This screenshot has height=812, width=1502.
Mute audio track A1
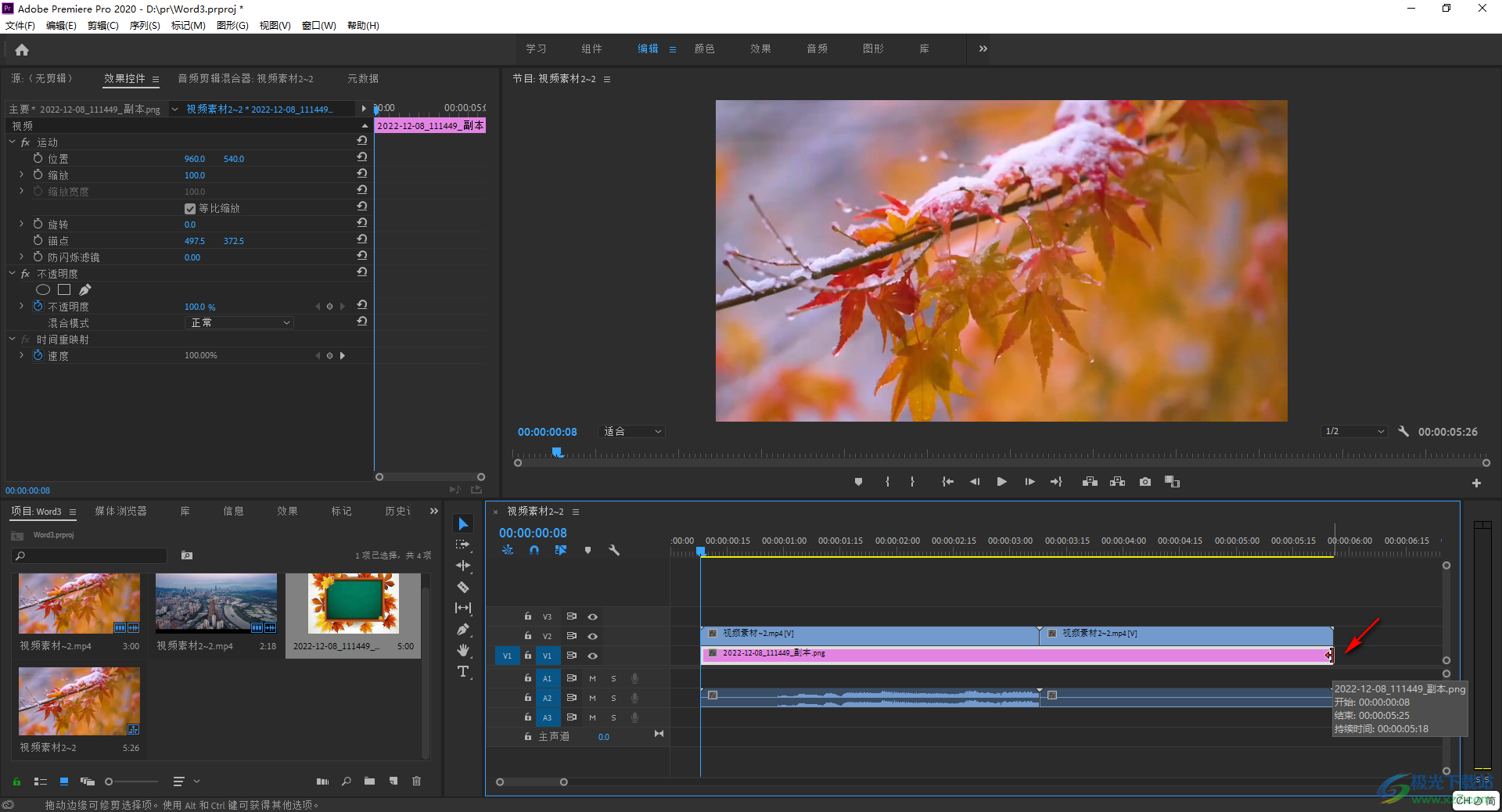(592, 678)
